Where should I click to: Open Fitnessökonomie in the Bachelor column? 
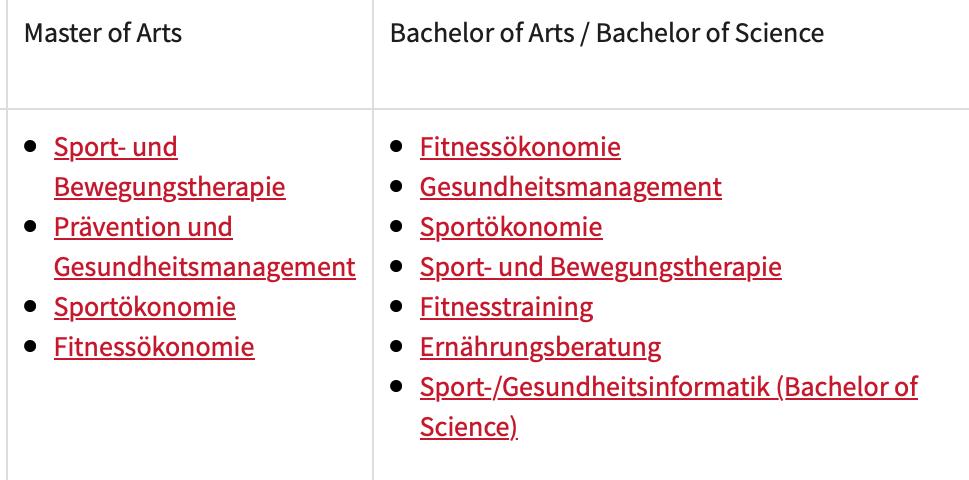(520, 148)
